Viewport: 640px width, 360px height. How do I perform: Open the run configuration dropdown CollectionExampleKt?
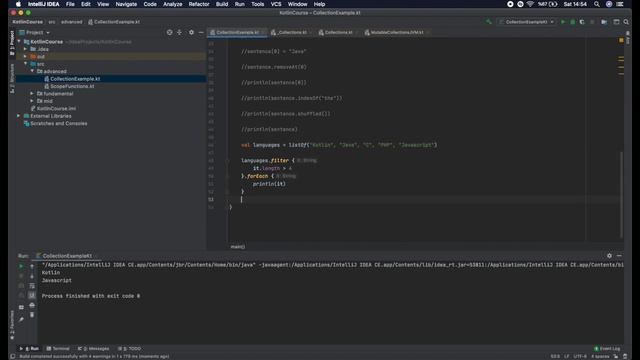pos(527,22)
